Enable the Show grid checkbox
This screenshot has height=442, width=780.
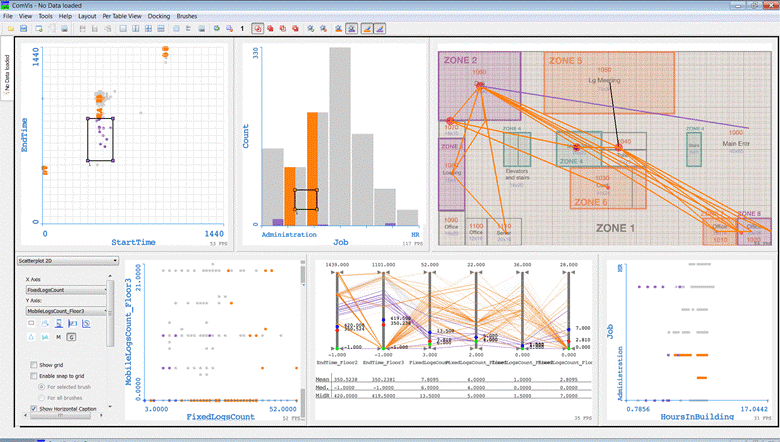tap(34, 365)
